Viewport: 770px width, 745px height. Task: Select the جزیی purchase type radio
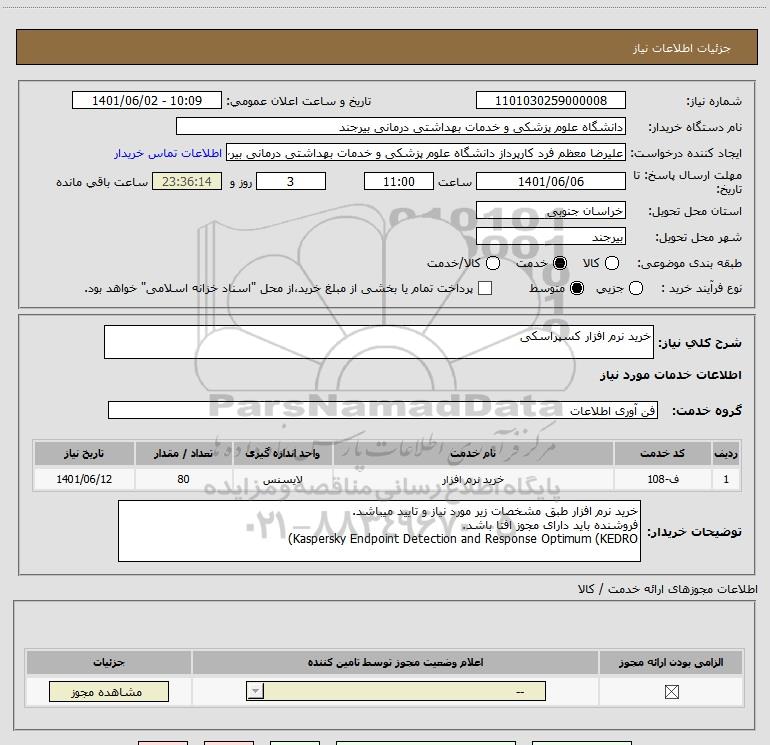635,288
